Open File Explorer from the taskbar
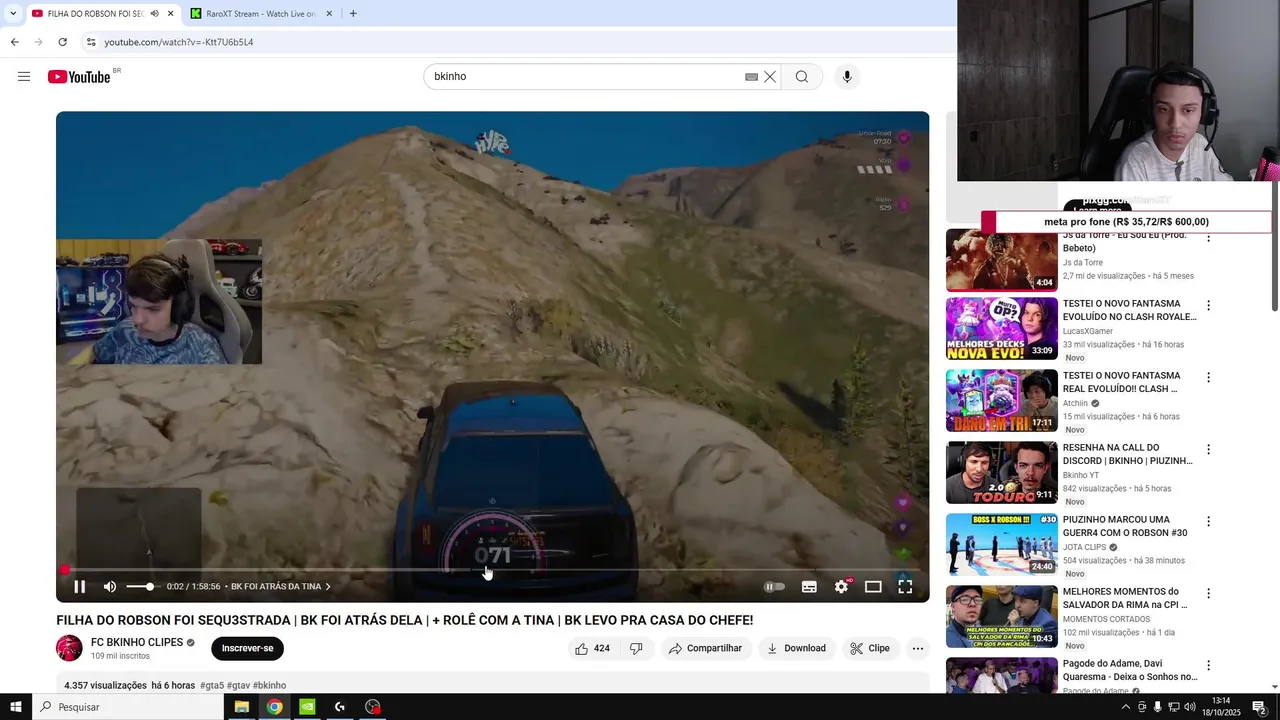Viewport: 1280px width, 720px height. pyautogui.click(x=241, y=707)
